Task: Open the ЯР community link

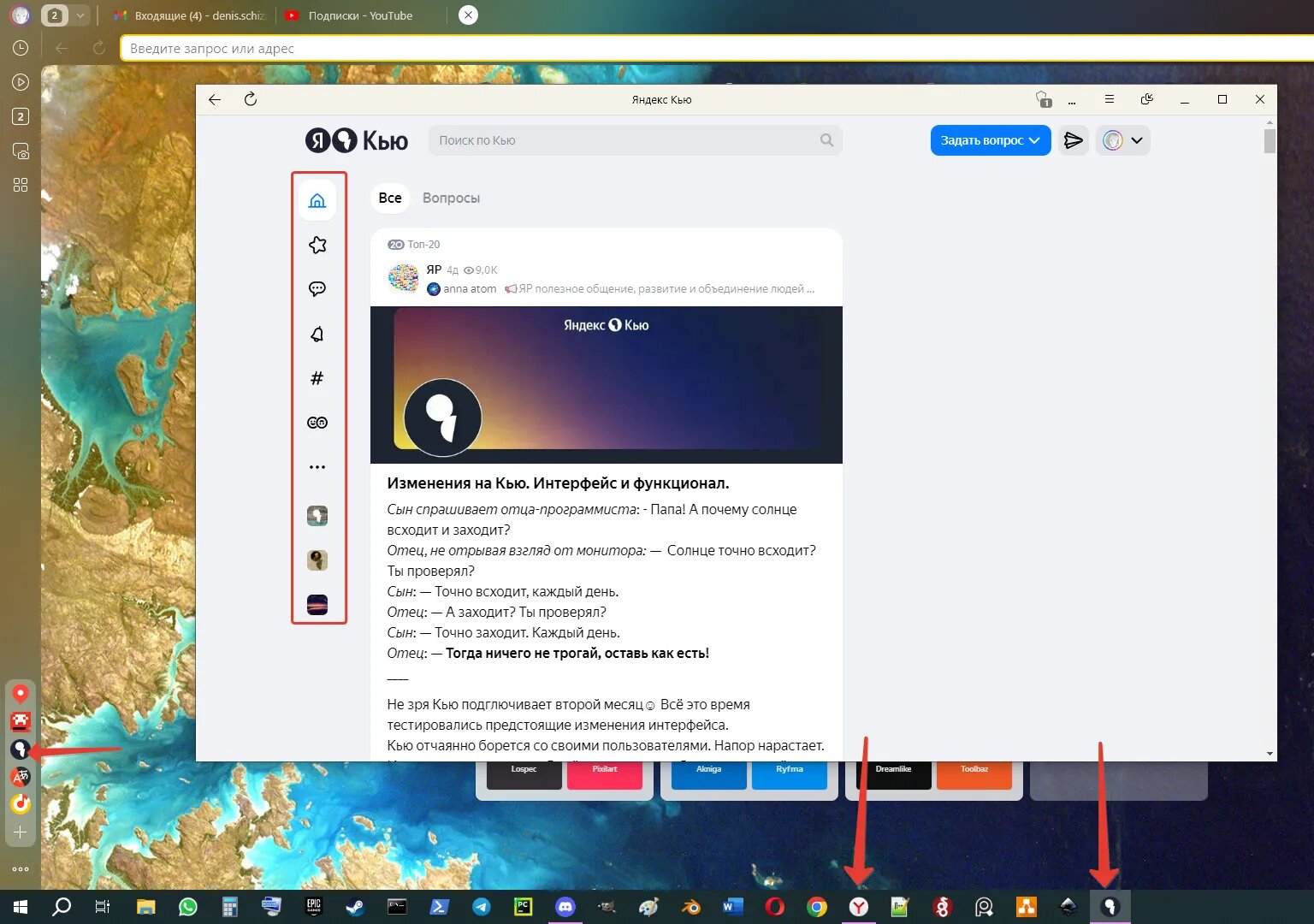Action: [x=434, y=269]
